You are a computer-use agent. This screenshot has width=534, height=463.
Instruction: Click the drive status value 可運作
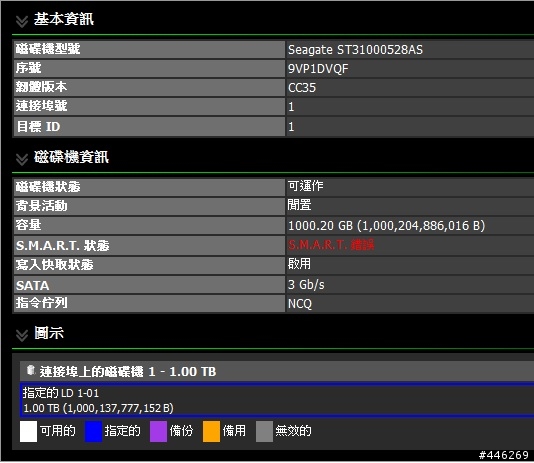(305, 186)
